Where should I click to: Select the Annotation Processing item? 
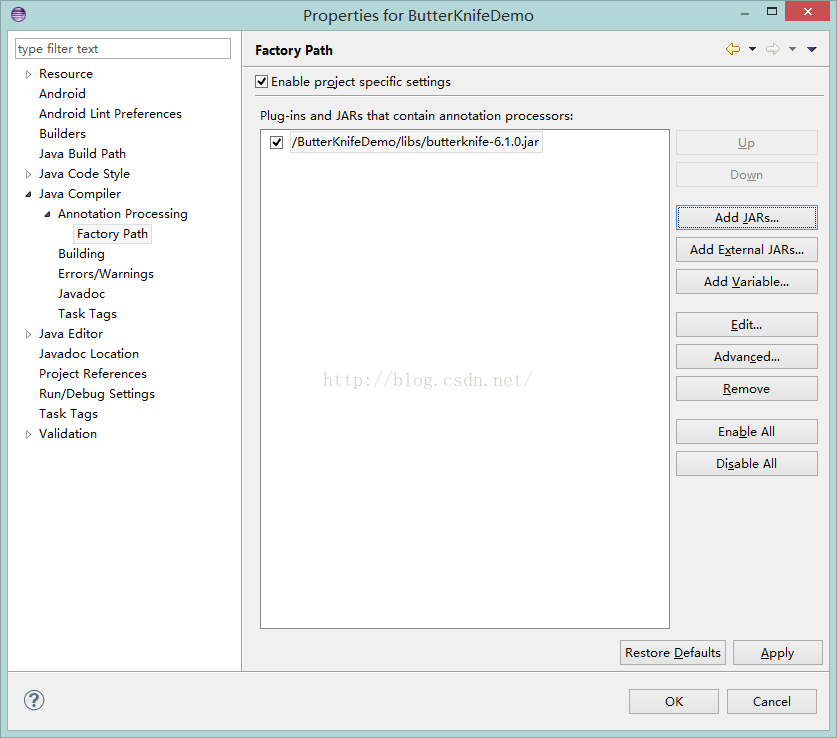[123, 213]
